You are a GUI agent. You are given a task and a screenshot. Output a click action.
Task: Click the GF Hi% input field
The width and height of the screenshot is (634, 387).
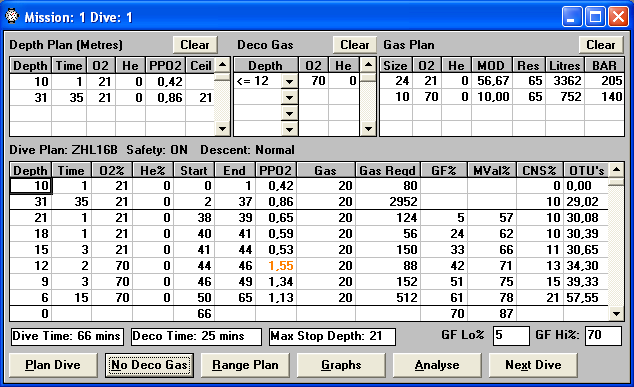click(x=603, y=336)
